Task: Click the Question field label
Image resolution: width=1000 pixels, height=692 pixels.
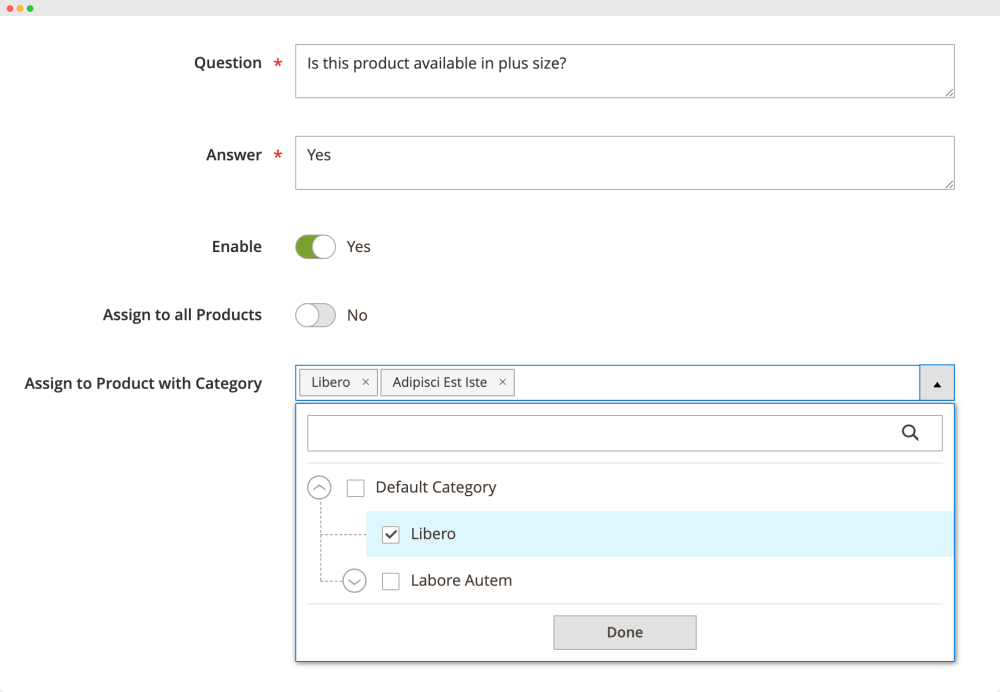Action: tap(228, 63)
